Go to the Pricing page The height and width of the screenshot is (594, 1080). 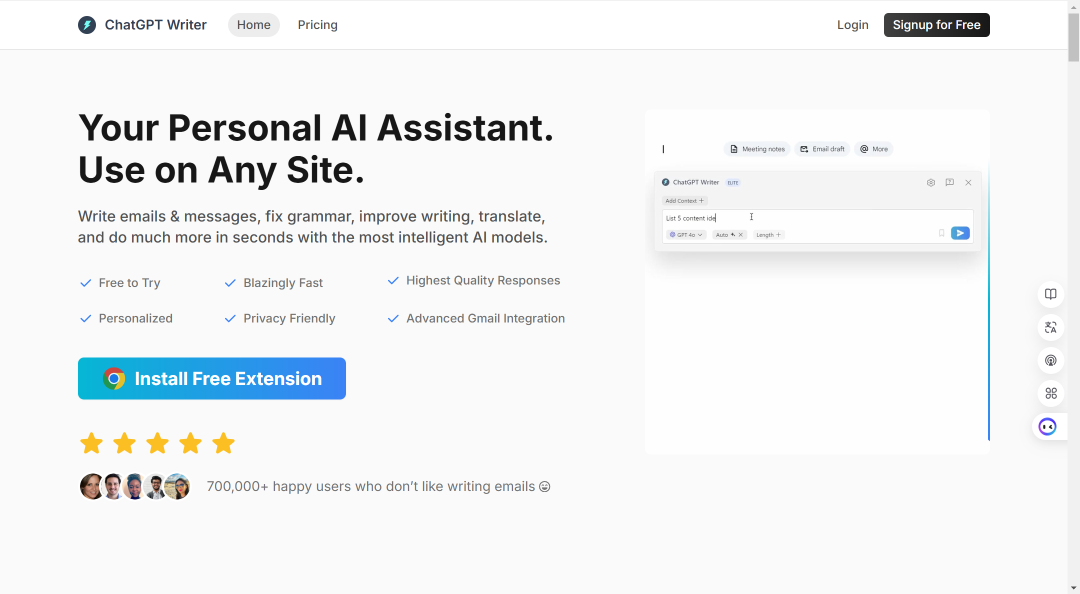click(318, 25)
